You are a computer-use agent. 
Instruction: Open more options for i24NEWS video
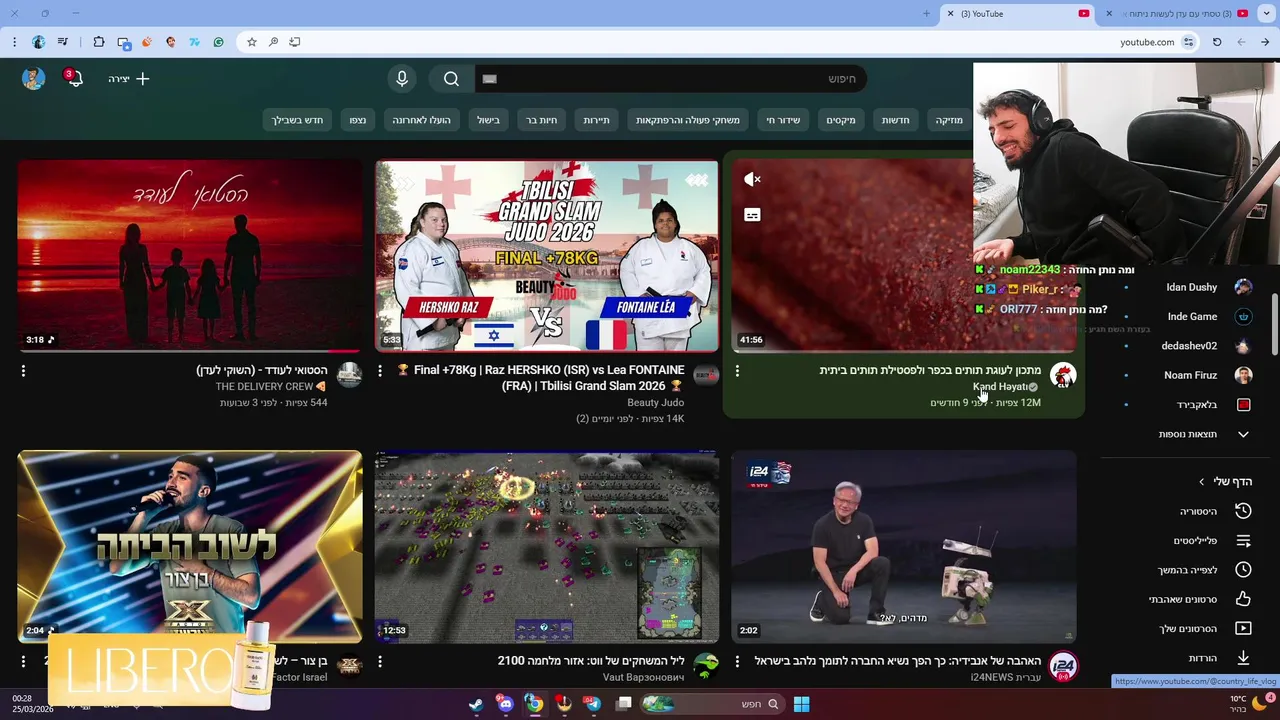coord(737,662)
